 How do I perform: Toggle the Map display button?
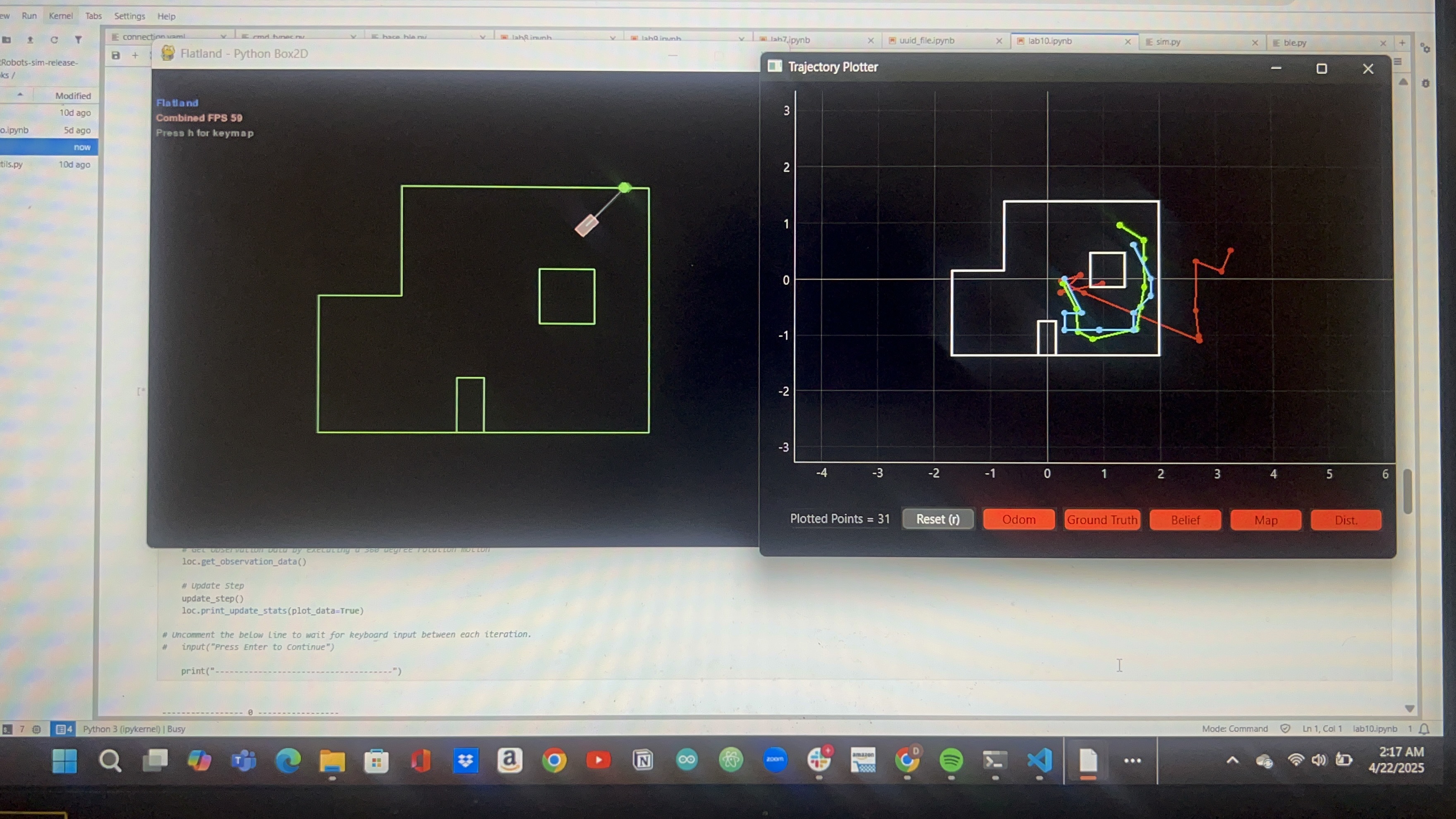point(1266,520)
